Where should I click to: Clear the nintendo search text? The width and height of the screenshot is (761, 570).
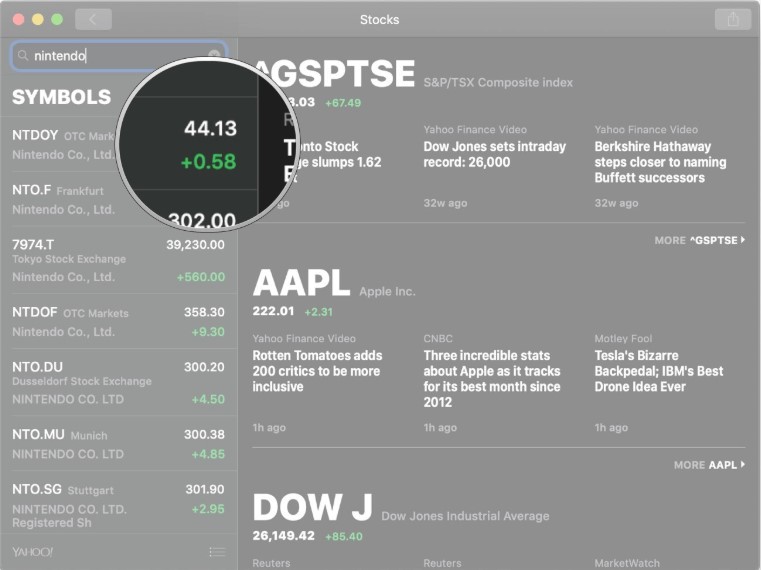click(x=214, y=55)
